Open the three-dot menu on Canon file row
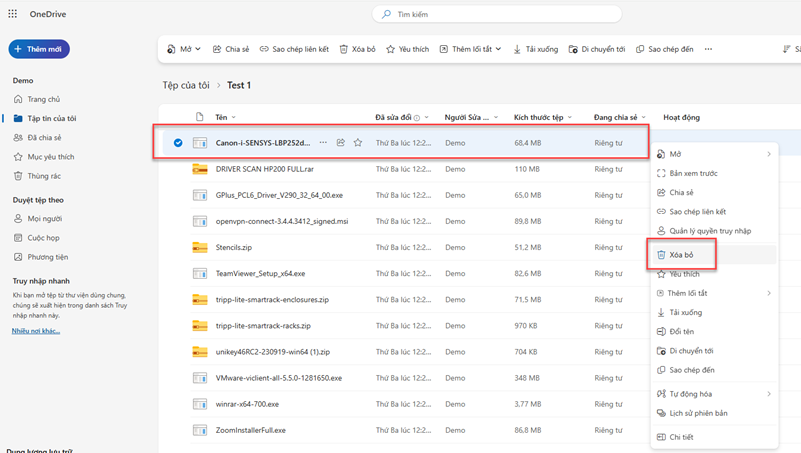This screenshot has width=801, height=453. 323,143
